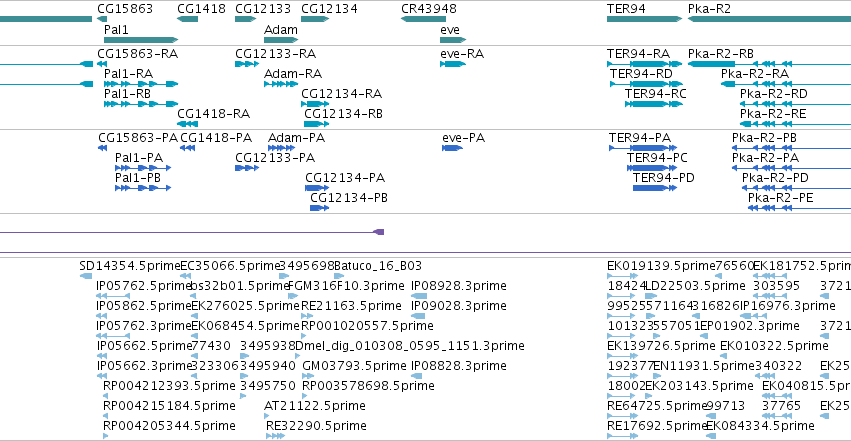
Task: Click EST IP08828.3prime
Action: pos(459,366)
